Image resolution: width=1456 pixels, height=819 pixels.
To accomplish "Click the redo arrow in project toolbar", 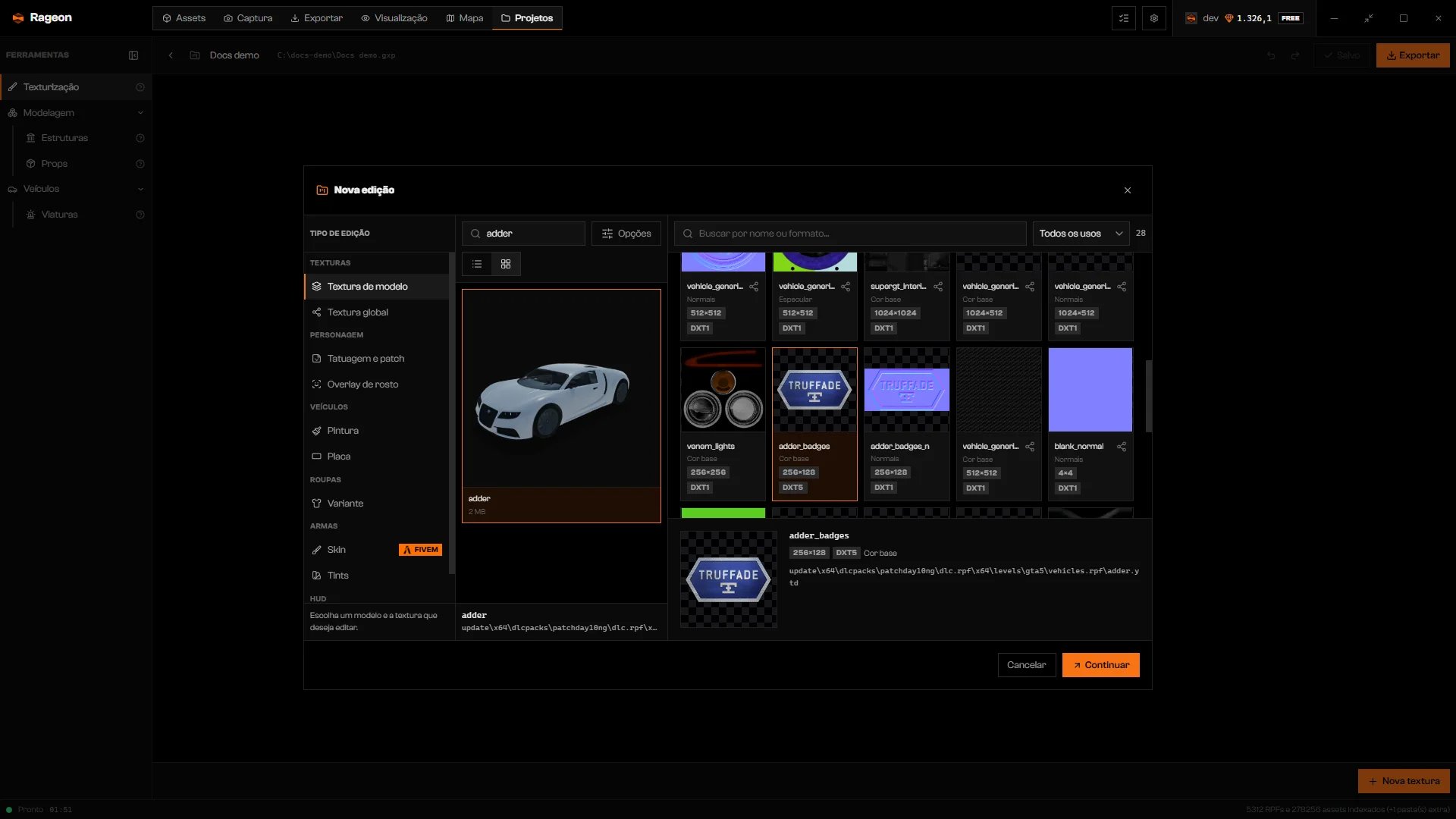I will [1295, 55].
